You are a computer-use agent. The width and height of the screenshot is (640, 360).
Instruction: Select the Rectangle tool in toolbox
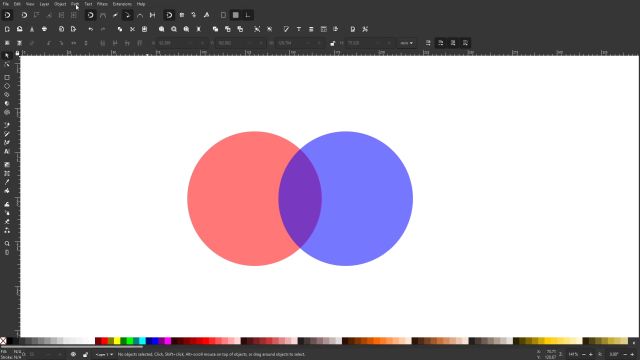[7, 78]
